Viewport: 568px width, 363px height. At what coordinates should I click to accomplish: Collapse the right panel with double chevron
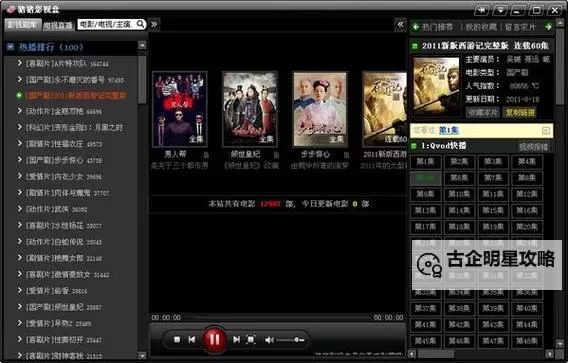pyautogui.click(x=400, y=24)
